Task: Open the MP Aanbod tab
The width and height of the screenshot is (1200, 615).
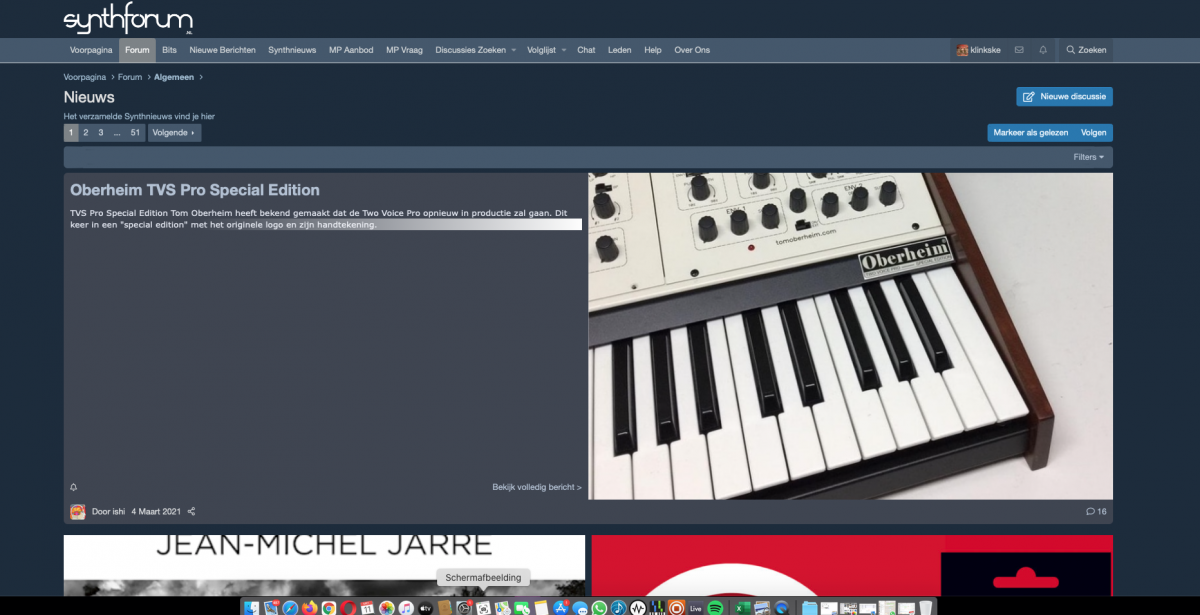Action: 351,50
